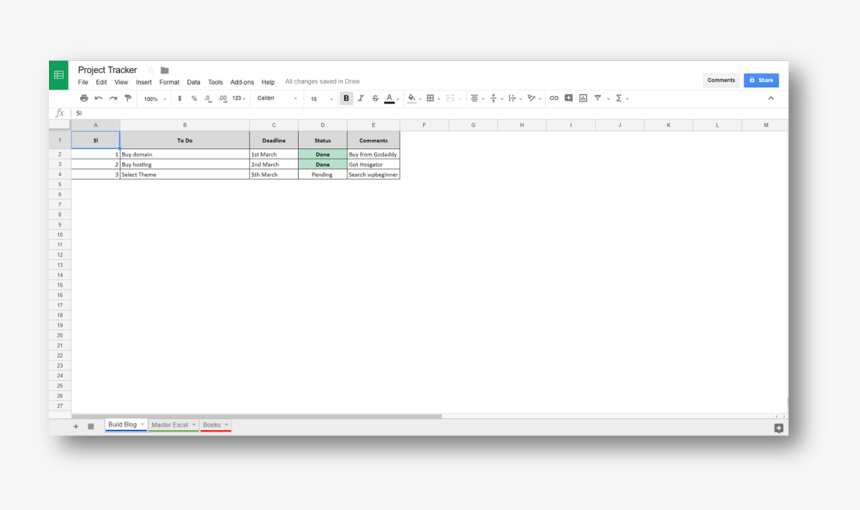Image resolution: width=860 pixels, height=510 pixels.
Task: Open vertical align options
Action: [494, 98]
